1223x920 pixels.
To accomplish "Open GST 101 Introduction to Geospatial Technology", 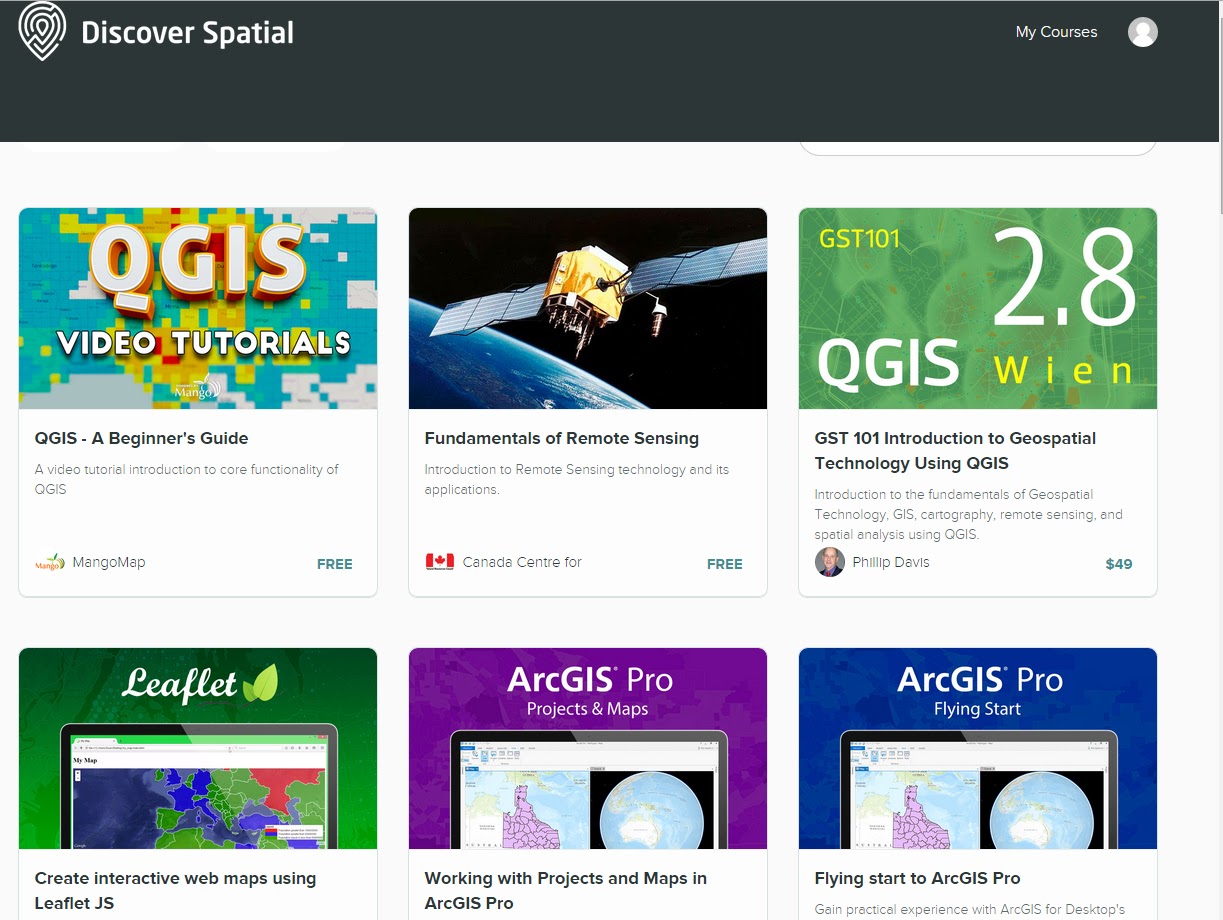I will 954,450.
